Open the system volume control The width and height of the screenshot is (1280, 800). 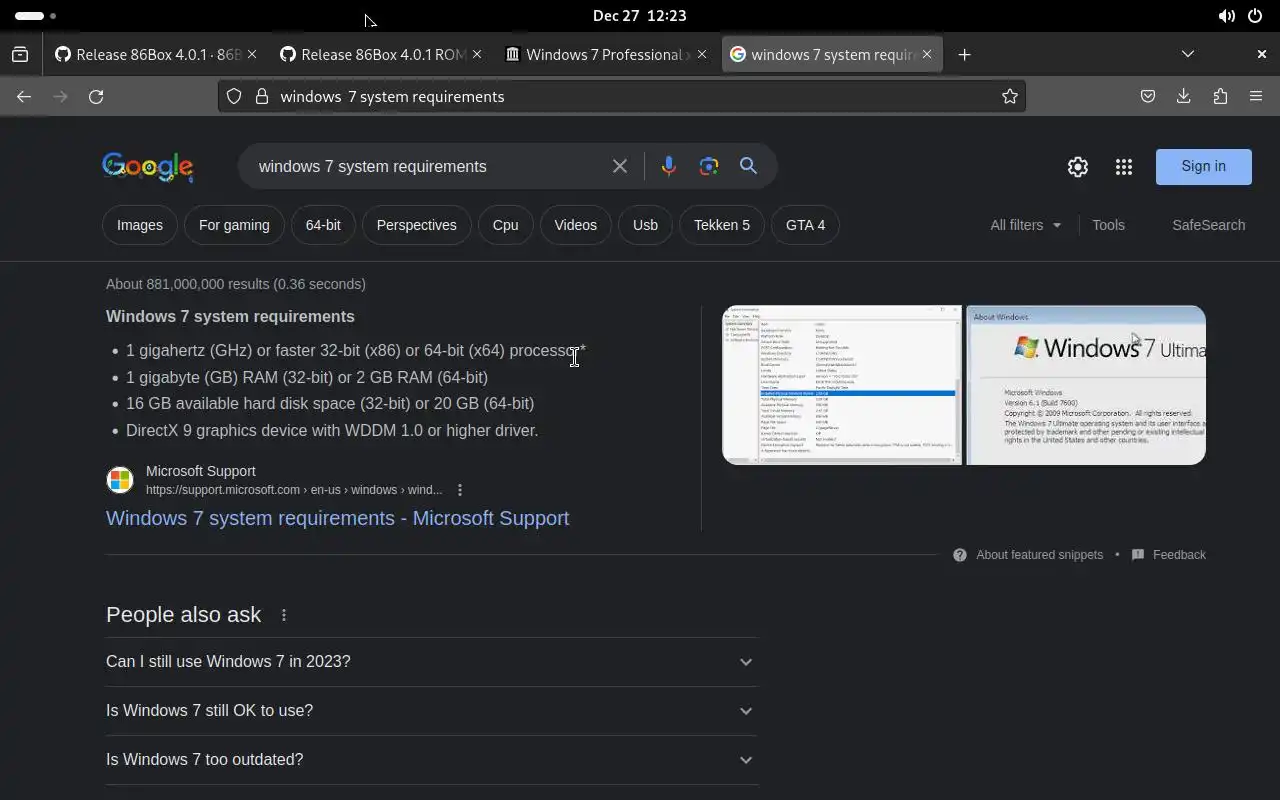click(1226, 16)
